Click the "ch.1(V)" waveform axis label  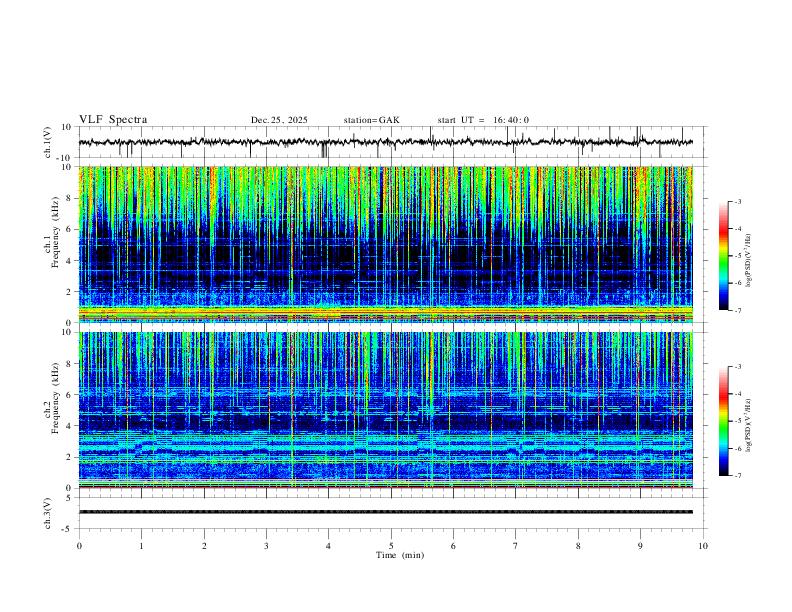(x=48, y=142)
